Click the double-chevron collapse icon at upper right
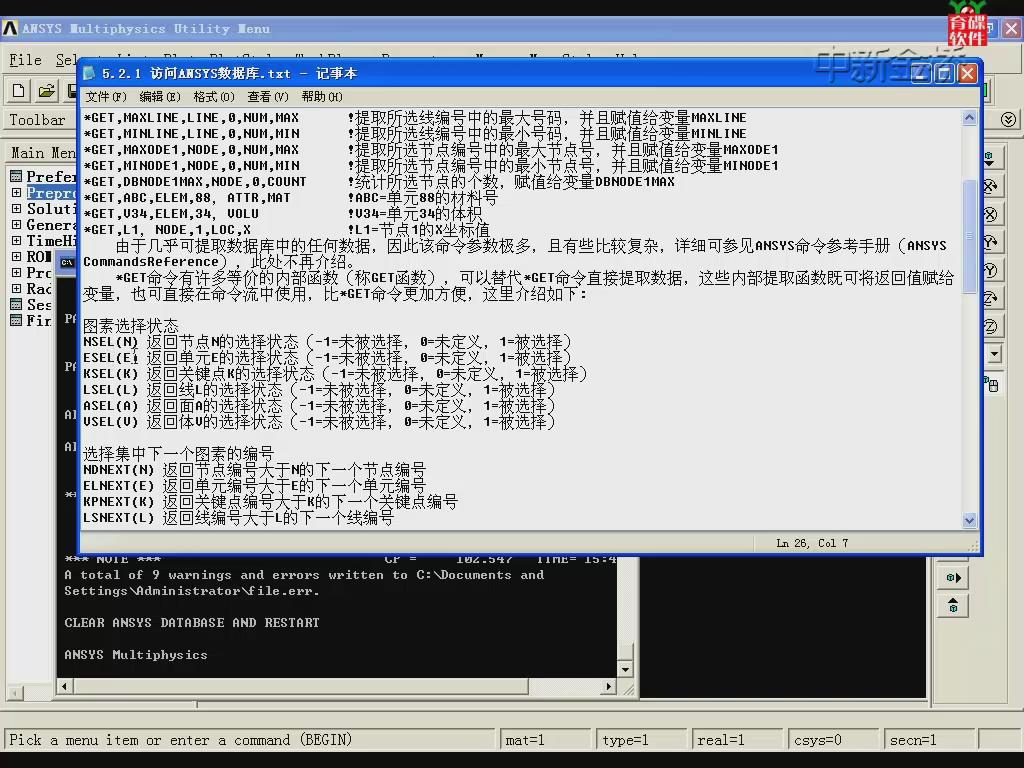The width and height of the screenshot is (1024, 768). click(1008, 120)
